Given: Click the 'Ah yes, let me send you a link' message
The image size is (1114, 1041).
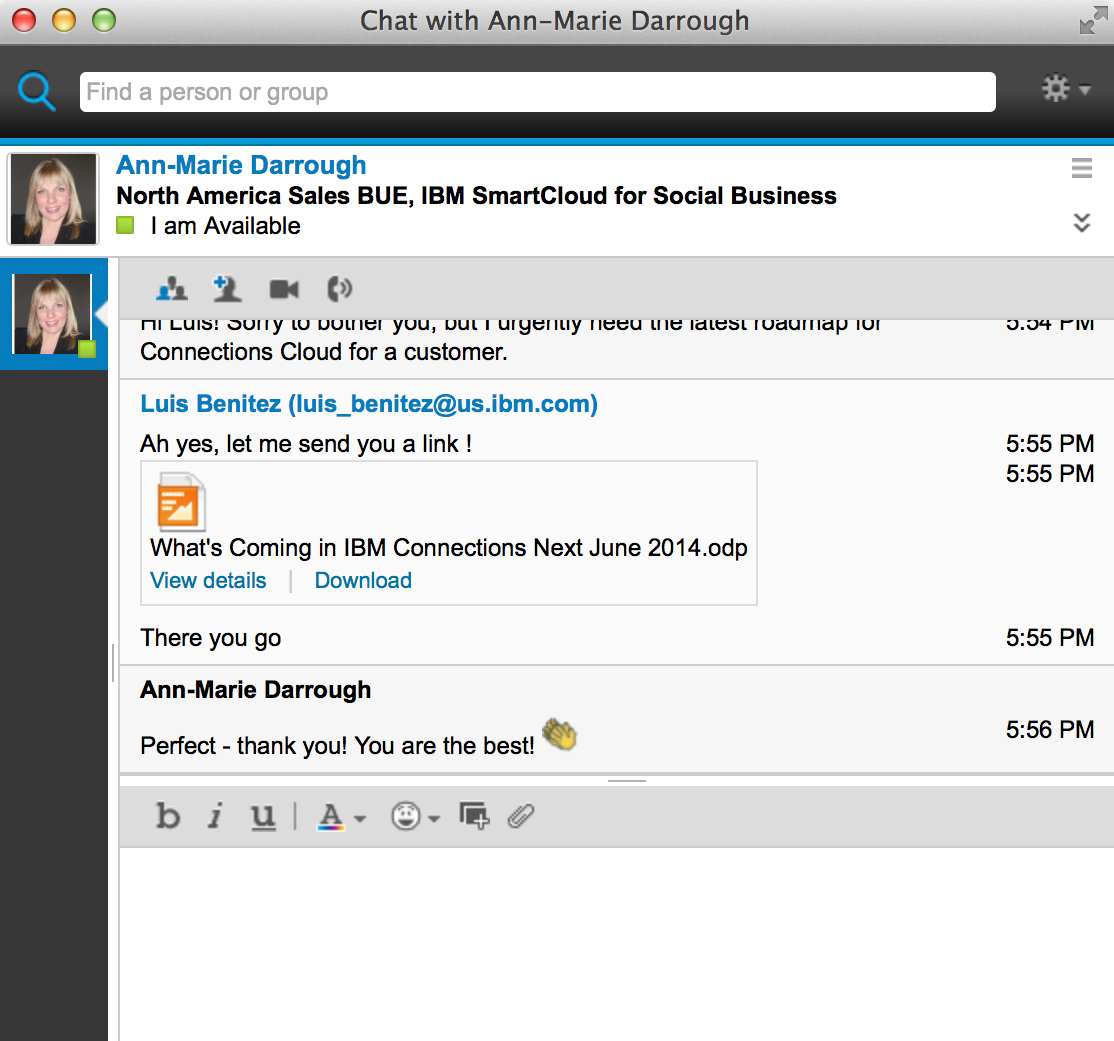Looking at the screenshot, I should click(x=305, y=444).
